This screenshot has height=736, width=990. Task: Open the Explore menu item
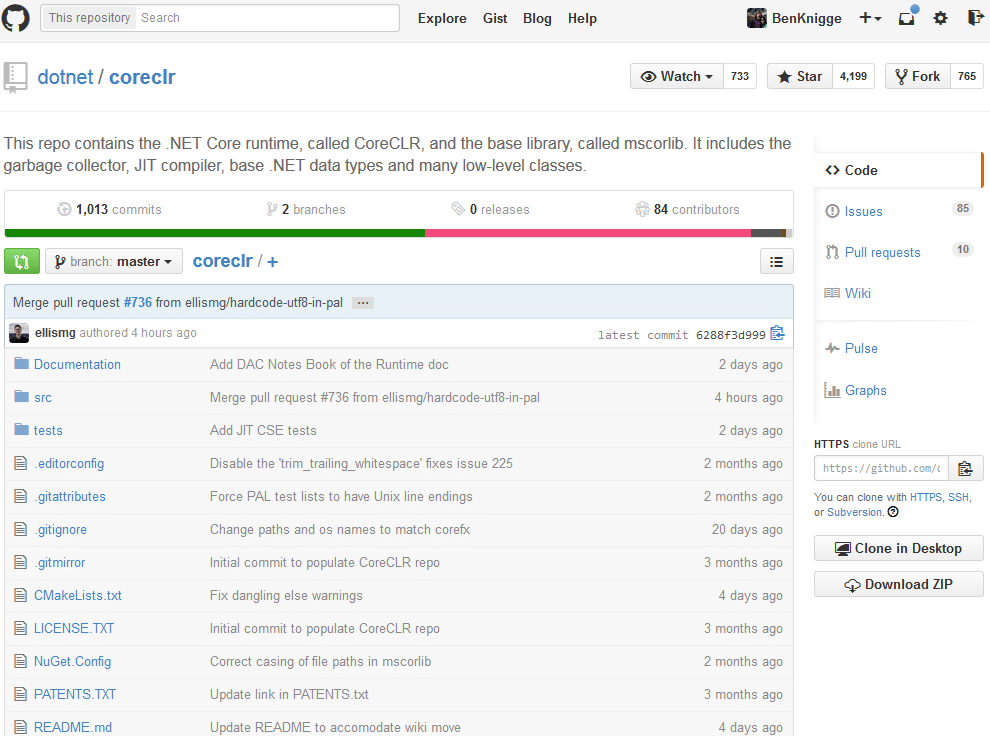[442, 18]
